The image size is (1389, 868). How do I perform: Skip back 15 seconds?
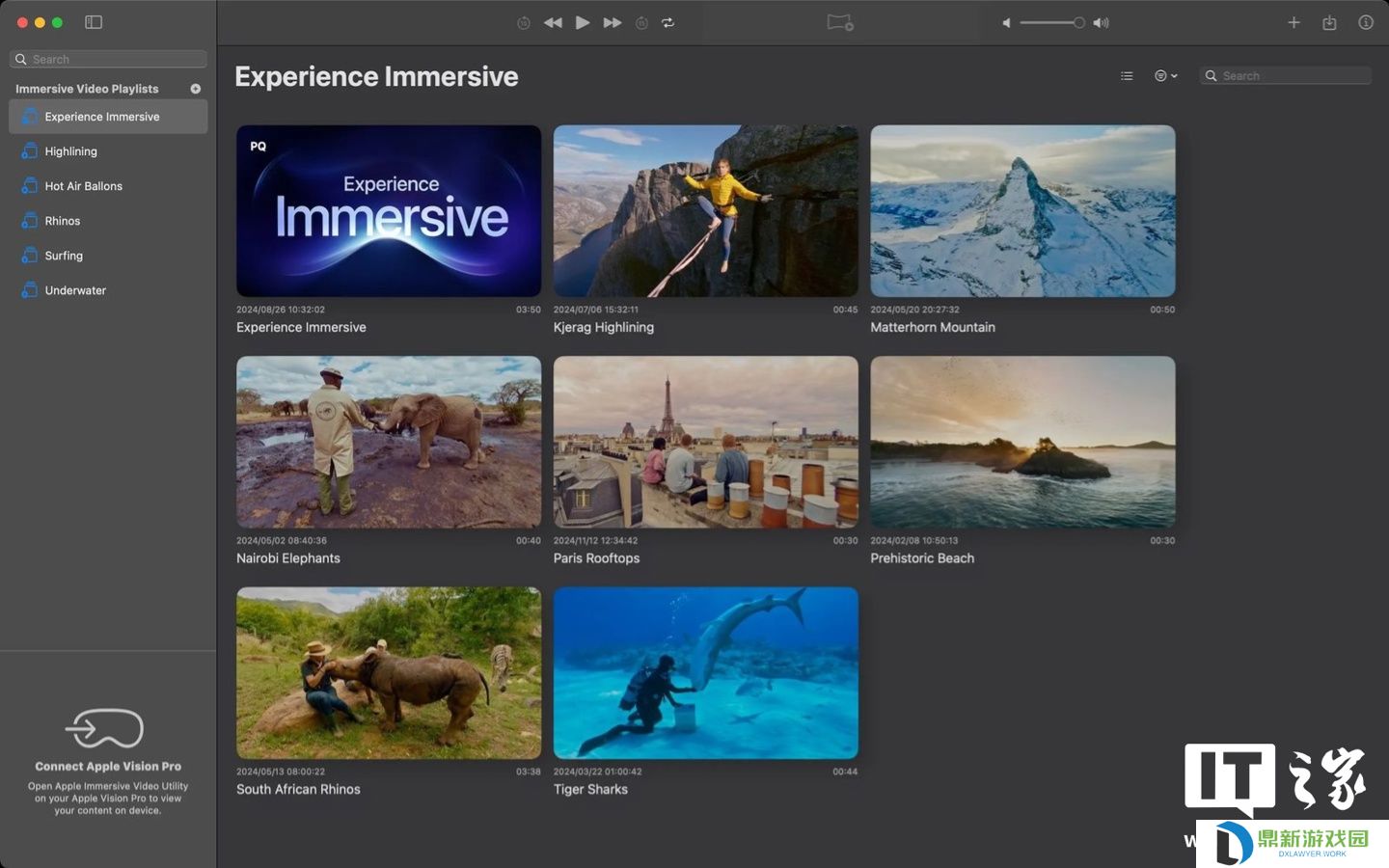(524, 22)
